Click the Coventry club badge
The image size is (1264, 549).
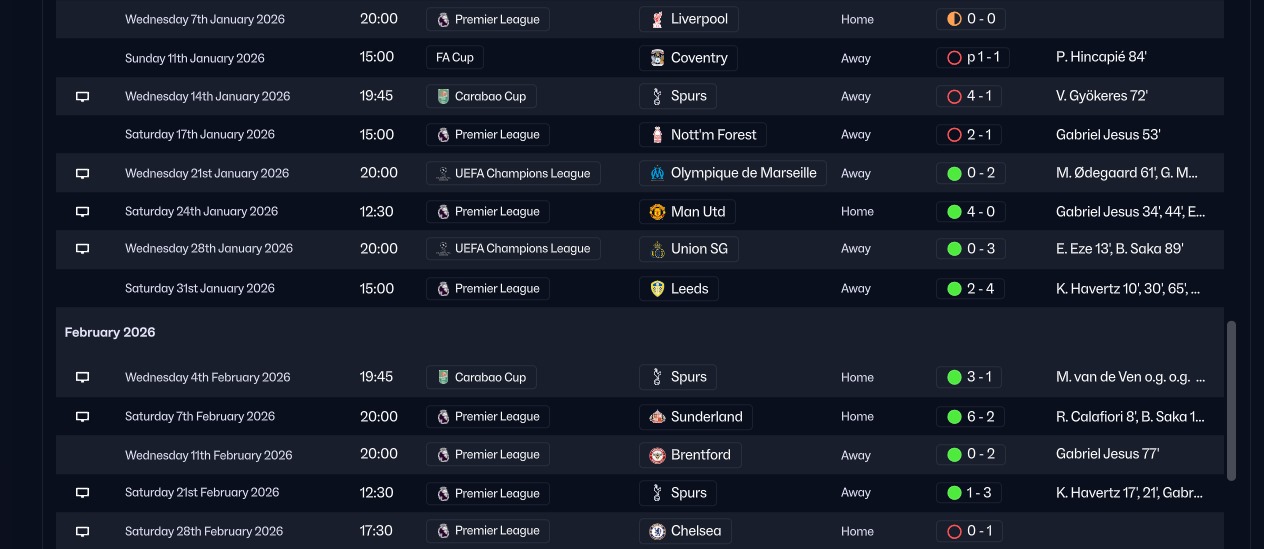tap(656, 58)
